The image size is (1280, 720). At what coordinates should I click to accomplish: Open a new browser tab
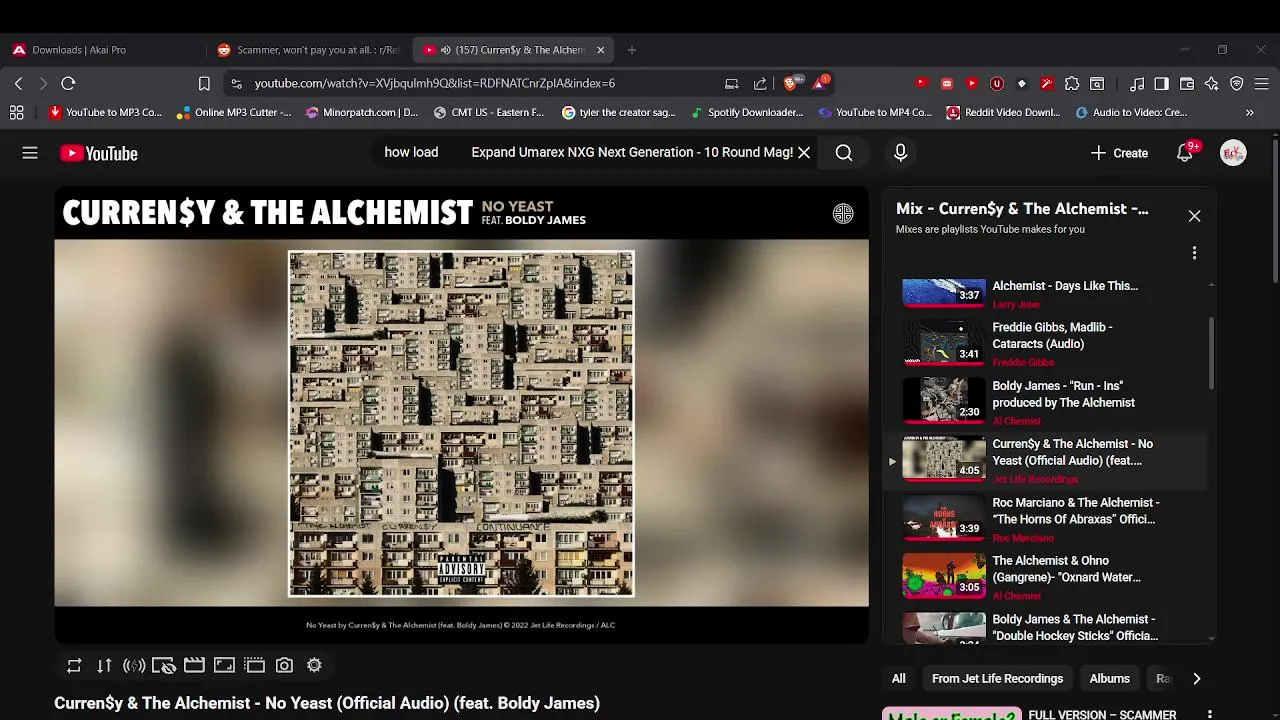(x=631, y=50)
